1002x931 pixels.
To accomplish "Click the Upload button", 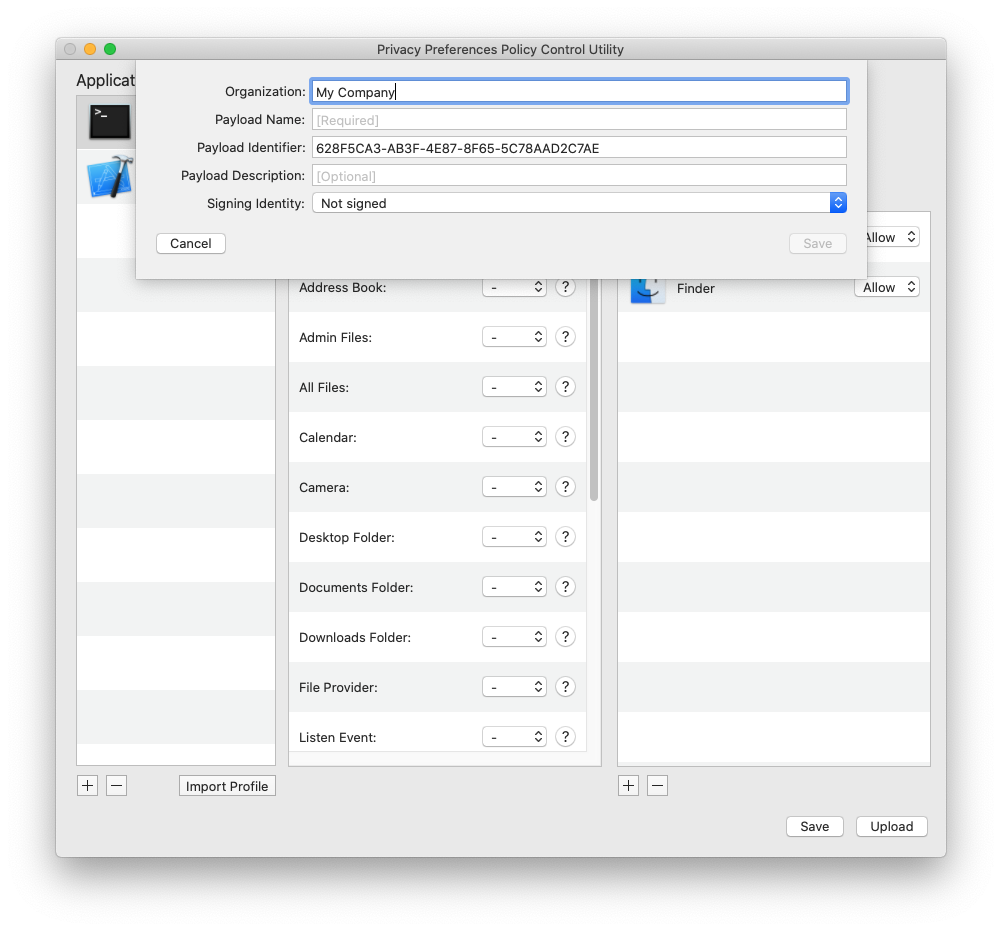I will tap(891, 826).
